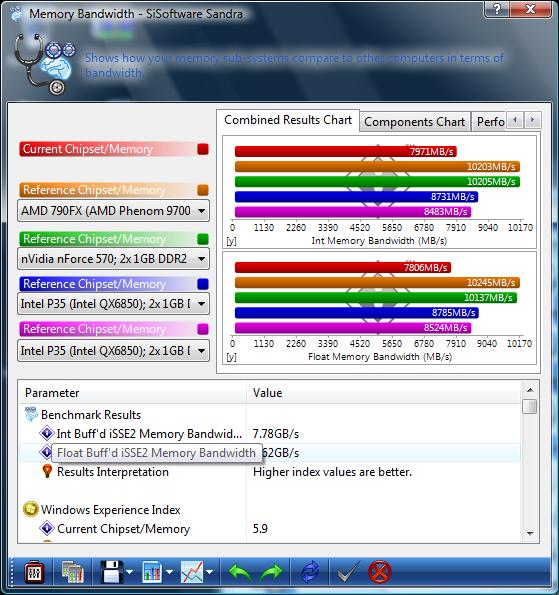Open the nVidia nForce 570 reference dropdown

[x=113, y=259]
